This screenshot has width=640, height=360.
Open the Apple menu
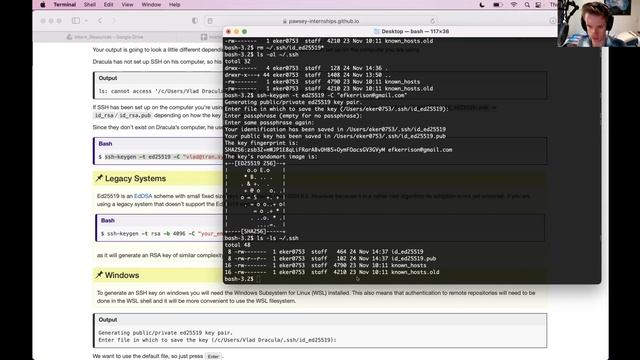point(42,5)
